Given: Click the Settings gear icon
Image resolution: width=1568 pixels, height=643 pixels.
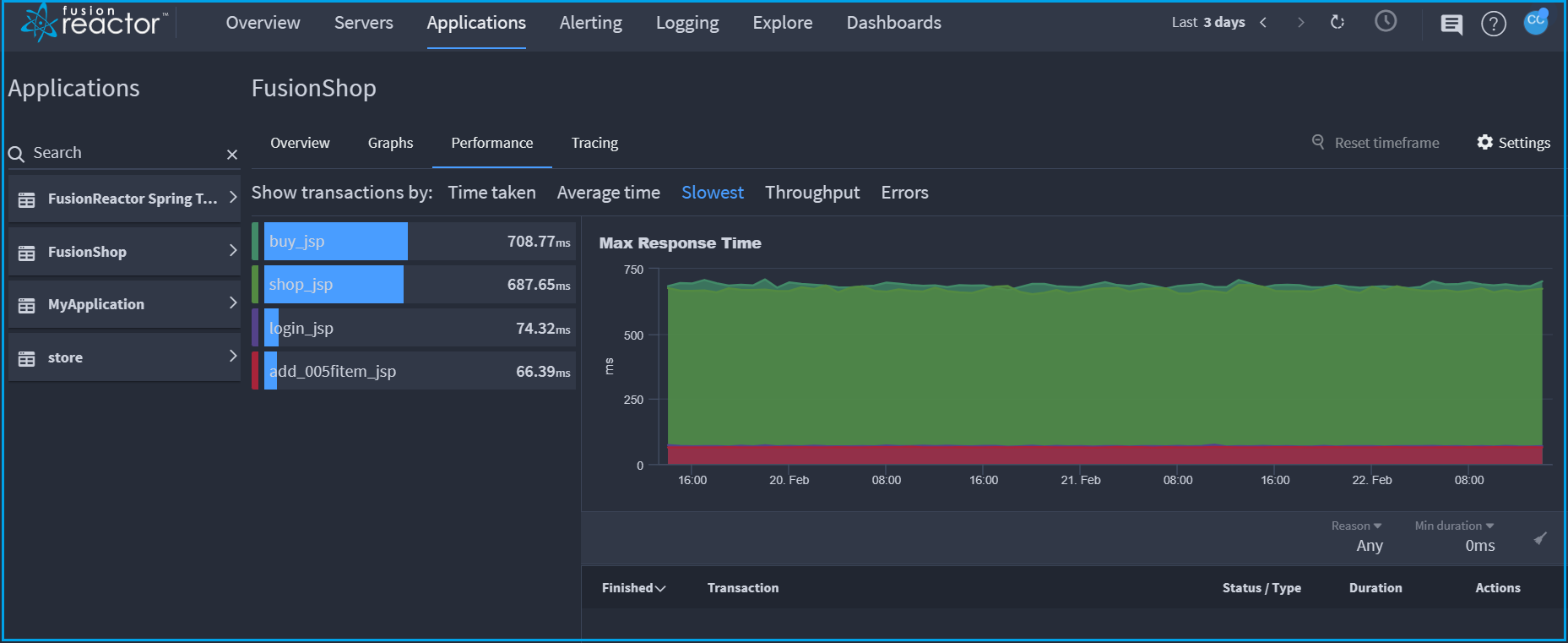Looking at the screenshot, I should pos(1484,142).
